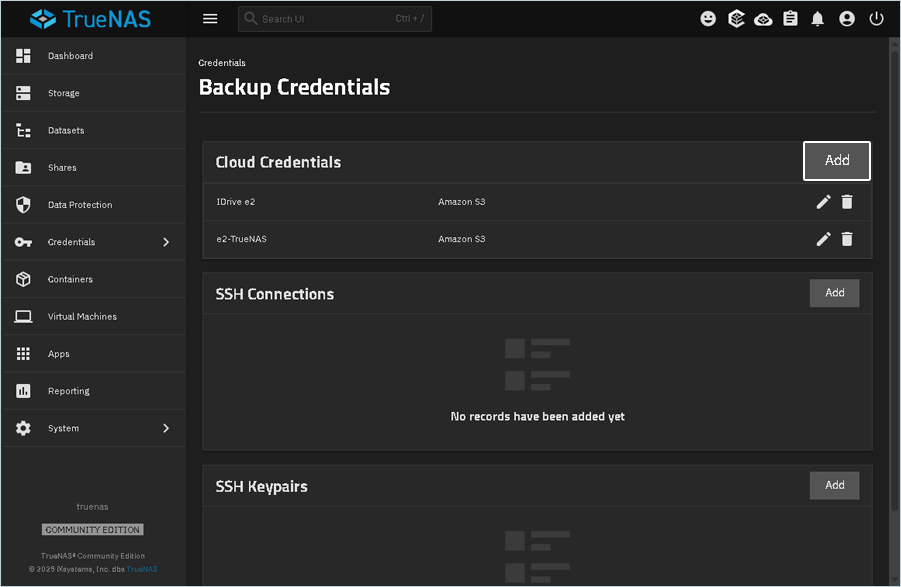Screen dimensions: 901x587
Task: Open the user account icon
Action: click(x=847, y=19)
